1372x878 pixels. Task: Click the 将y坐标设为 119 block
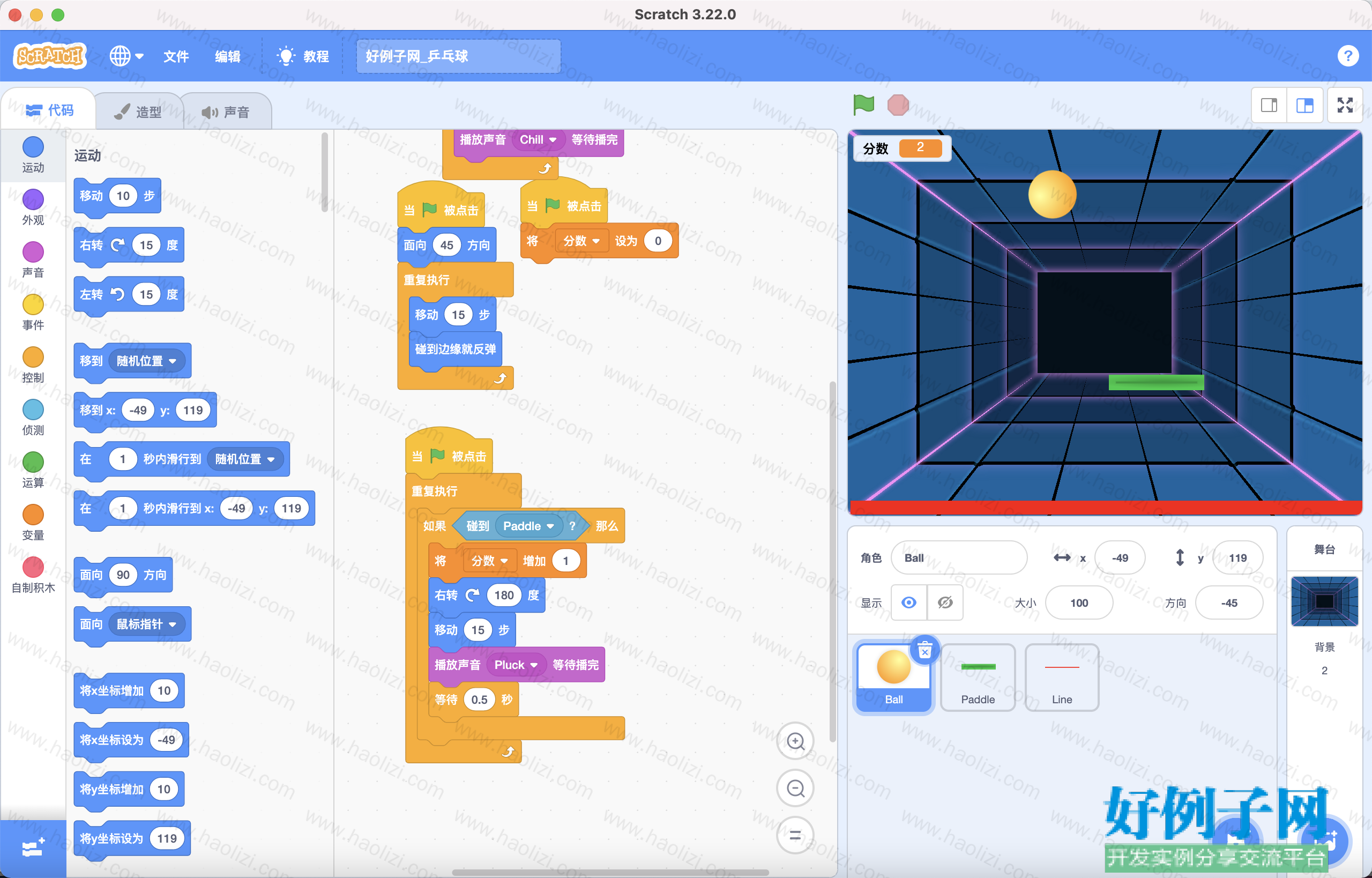(x=132, y=838)
